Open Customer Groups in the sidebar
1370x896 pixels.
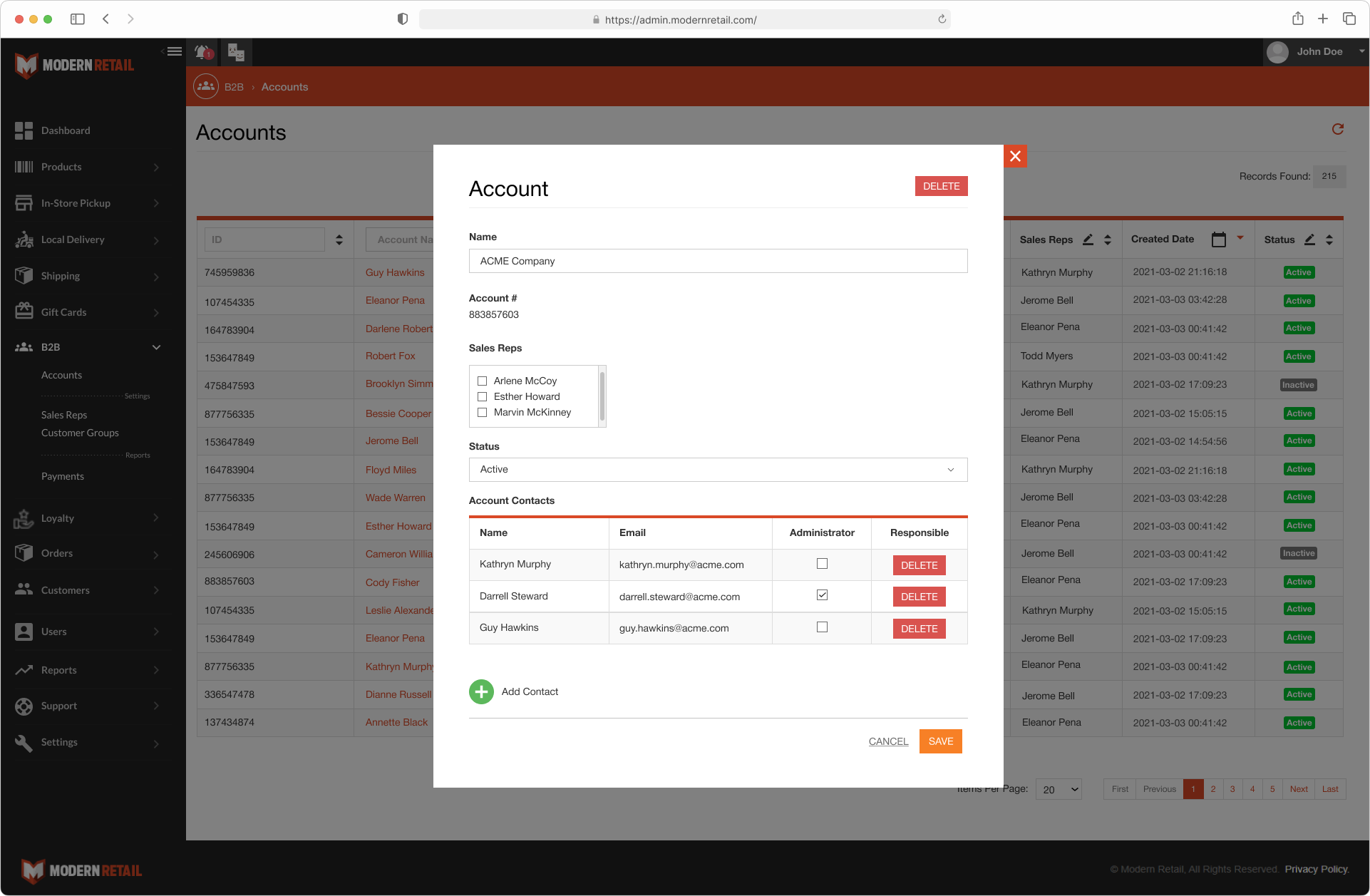(x=80, y=433)
